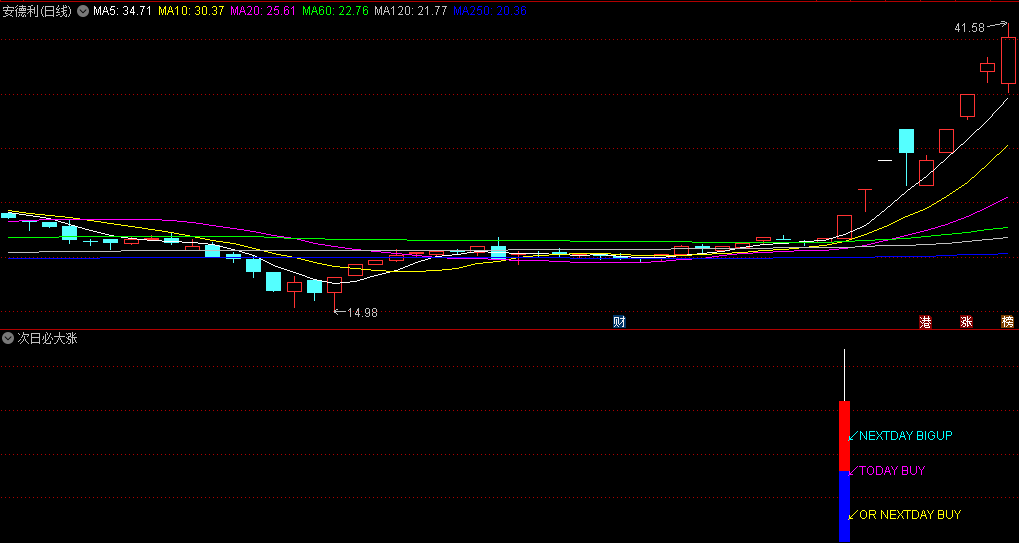Click the 港 marker icon
This screenshot has width=1019, height=543.
(925, 322)
